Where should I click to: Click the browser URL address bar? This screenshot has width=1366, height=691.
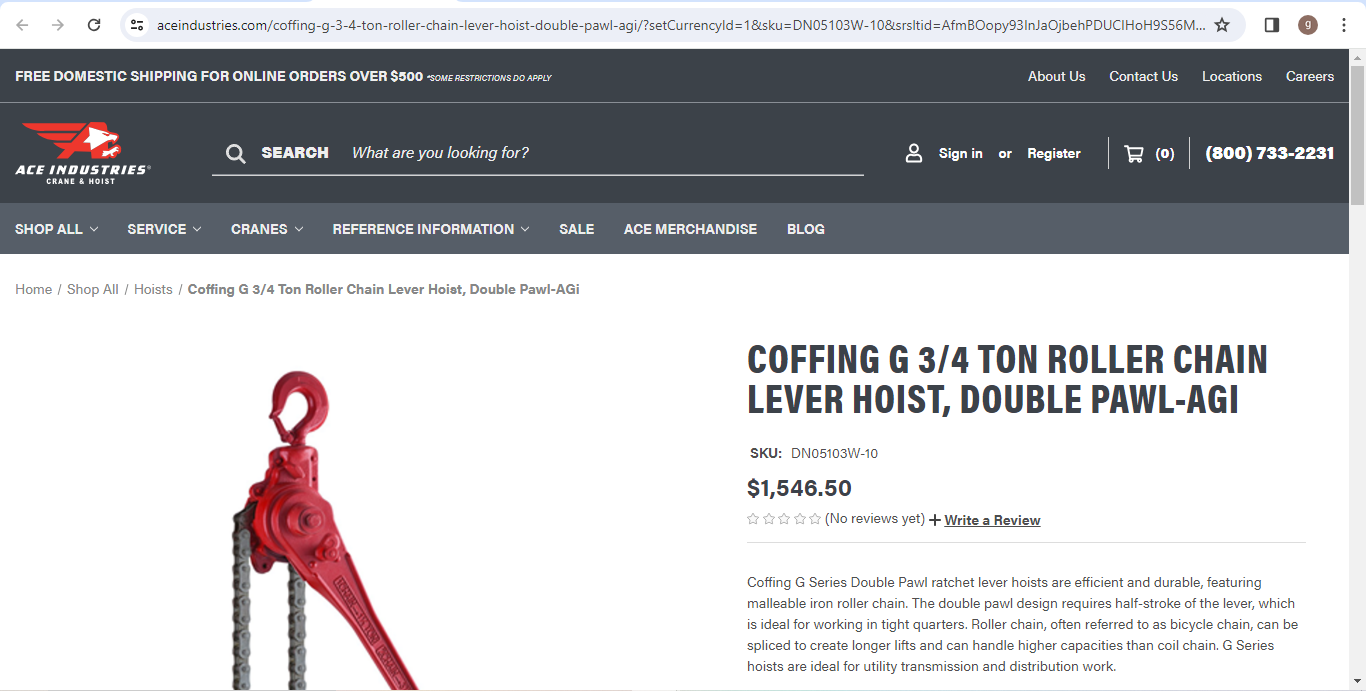point(680,25)
